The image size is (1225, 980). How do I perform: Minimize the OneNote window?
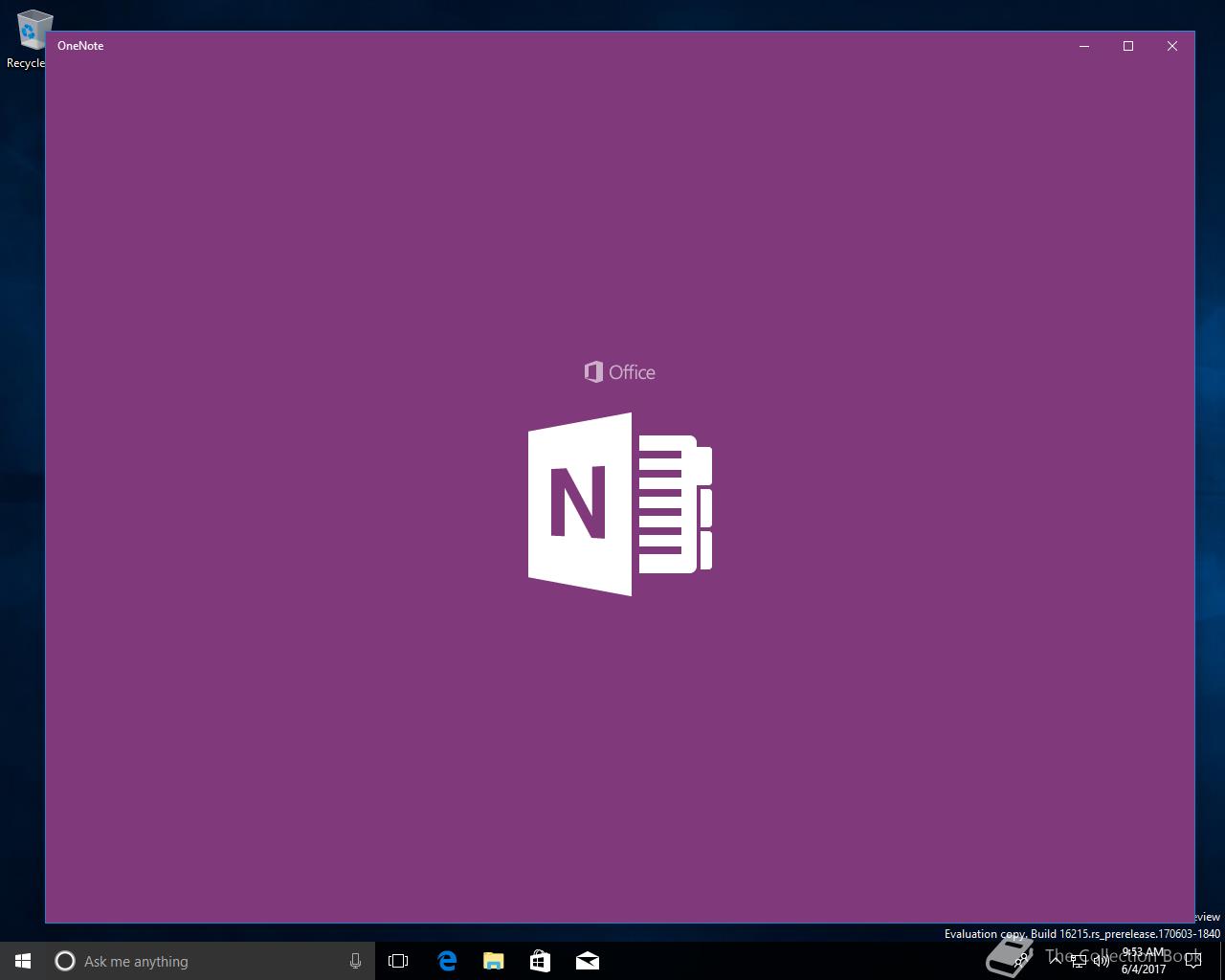point(1084,46)
